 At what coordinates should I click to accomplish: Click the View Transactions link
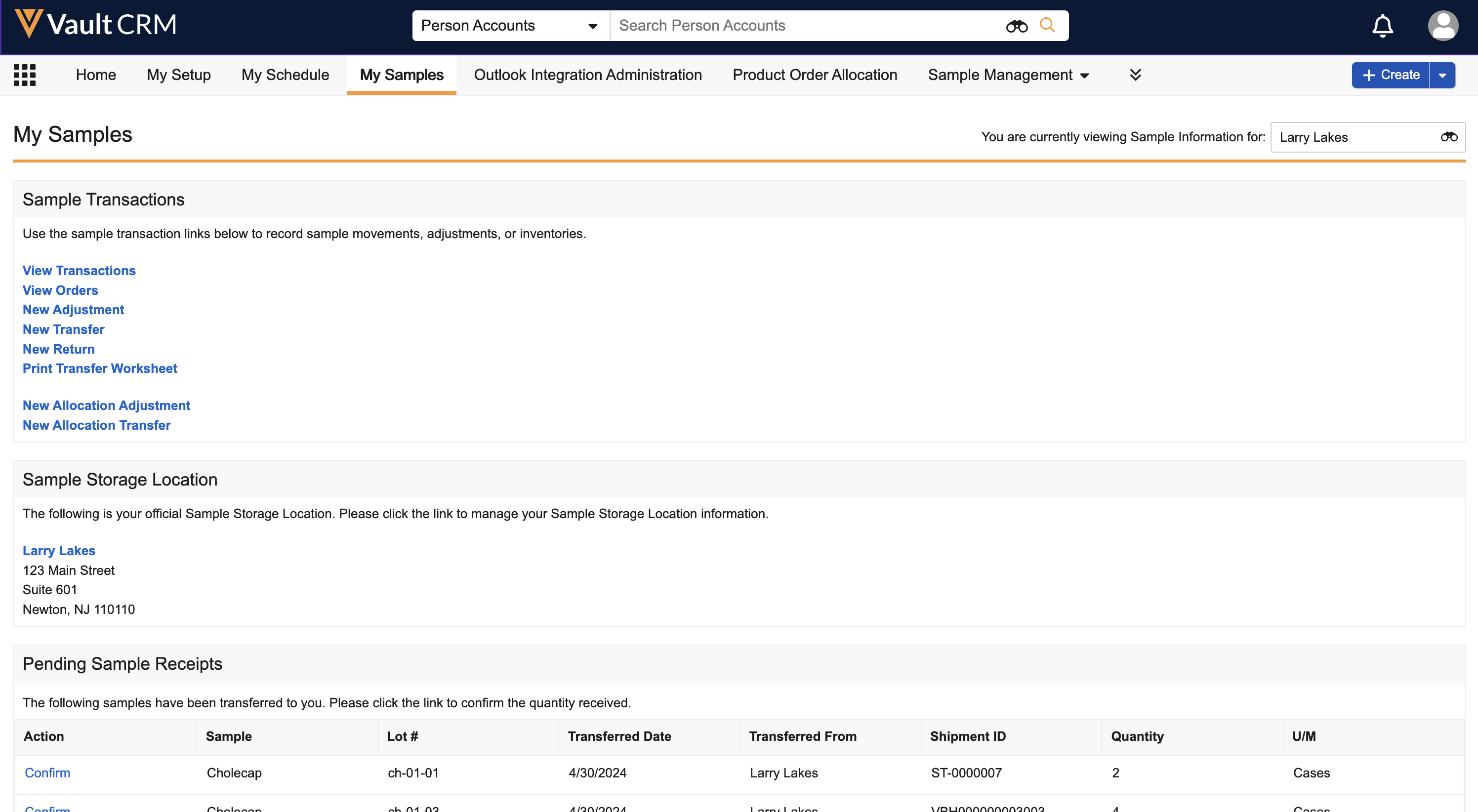coord(79,270)
